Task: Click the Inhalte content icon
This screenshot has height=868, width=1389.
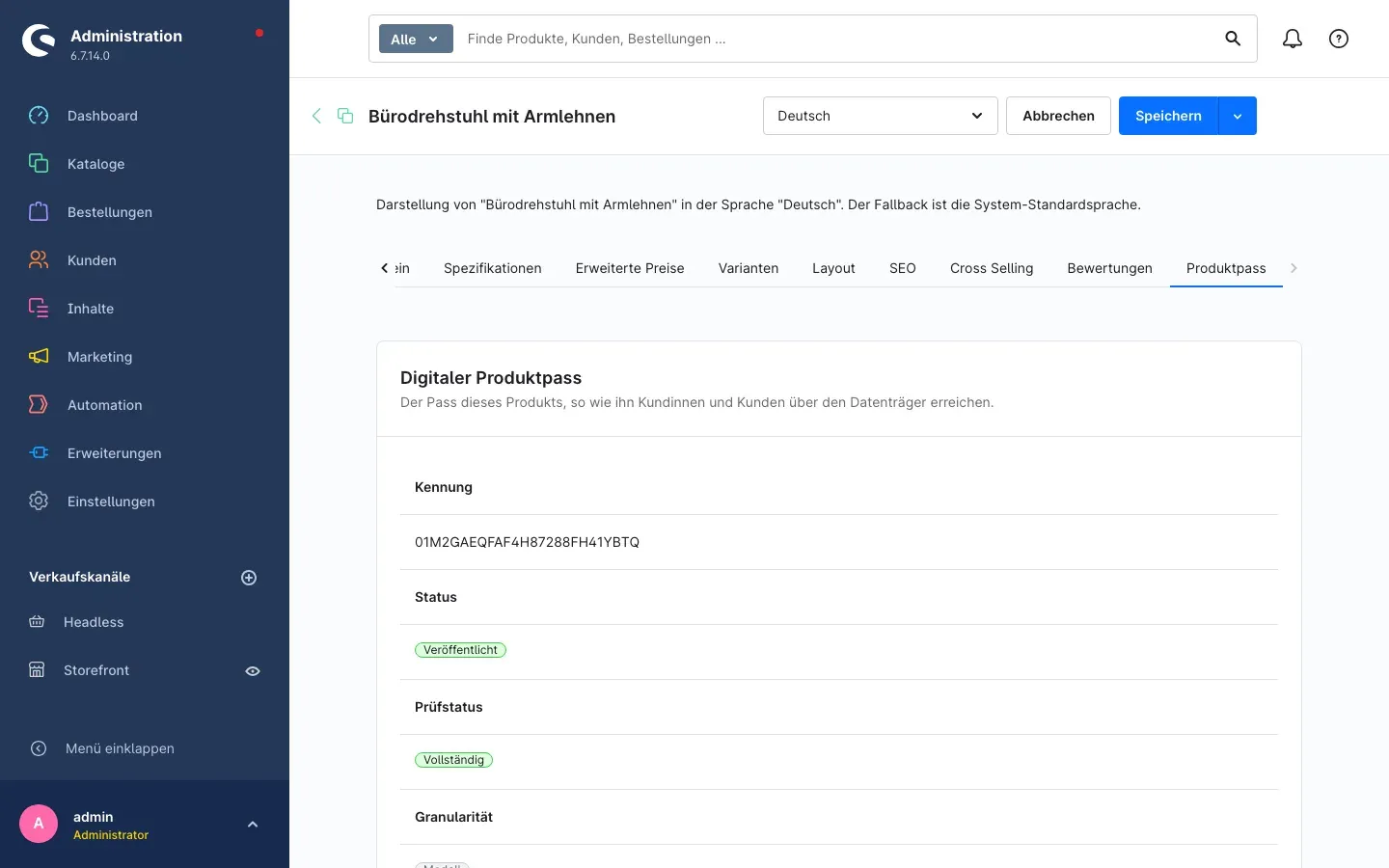Action: coord(39,309)
